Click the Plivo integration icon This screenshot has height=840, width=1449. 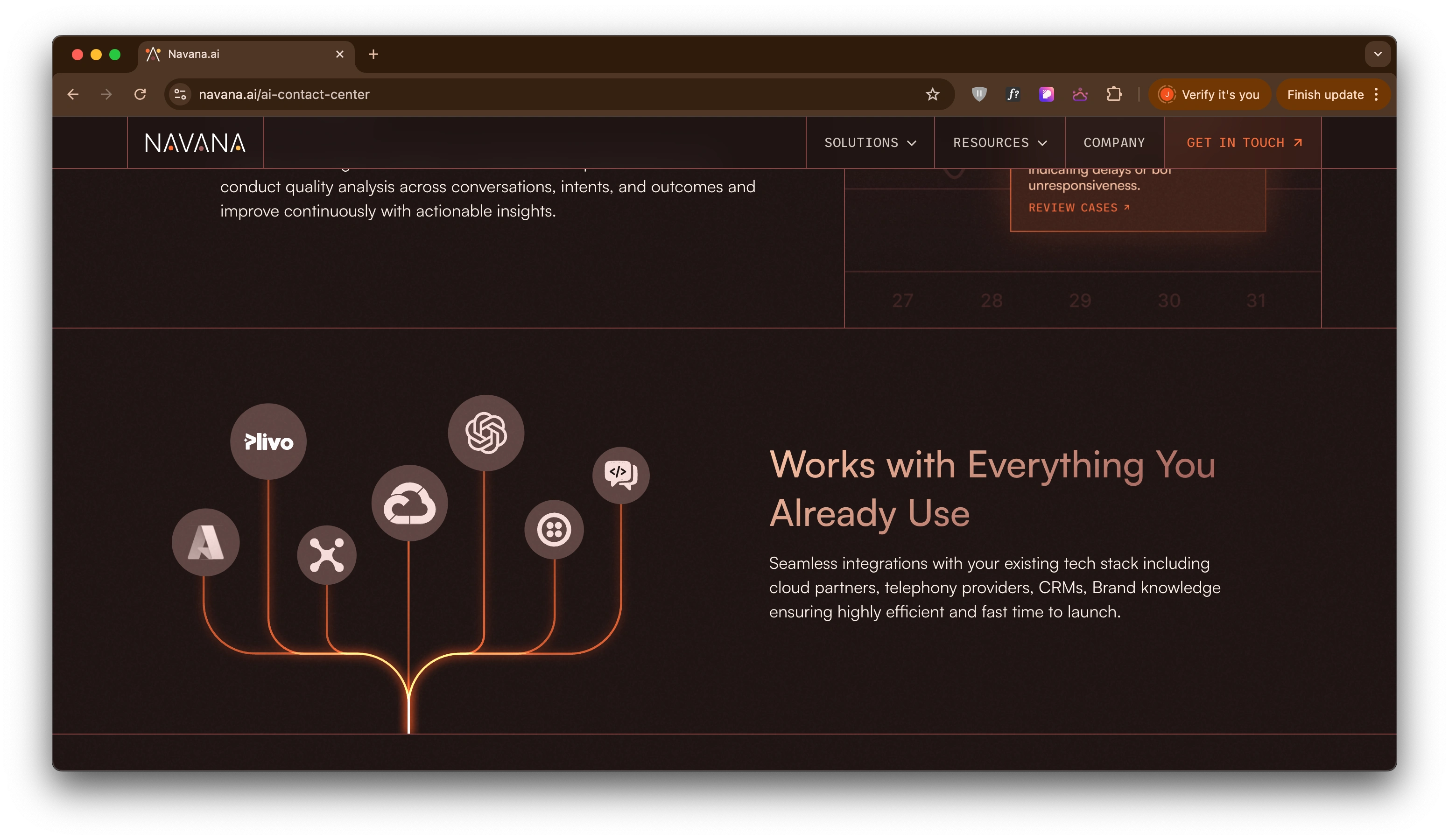click(x=268, y=441)
